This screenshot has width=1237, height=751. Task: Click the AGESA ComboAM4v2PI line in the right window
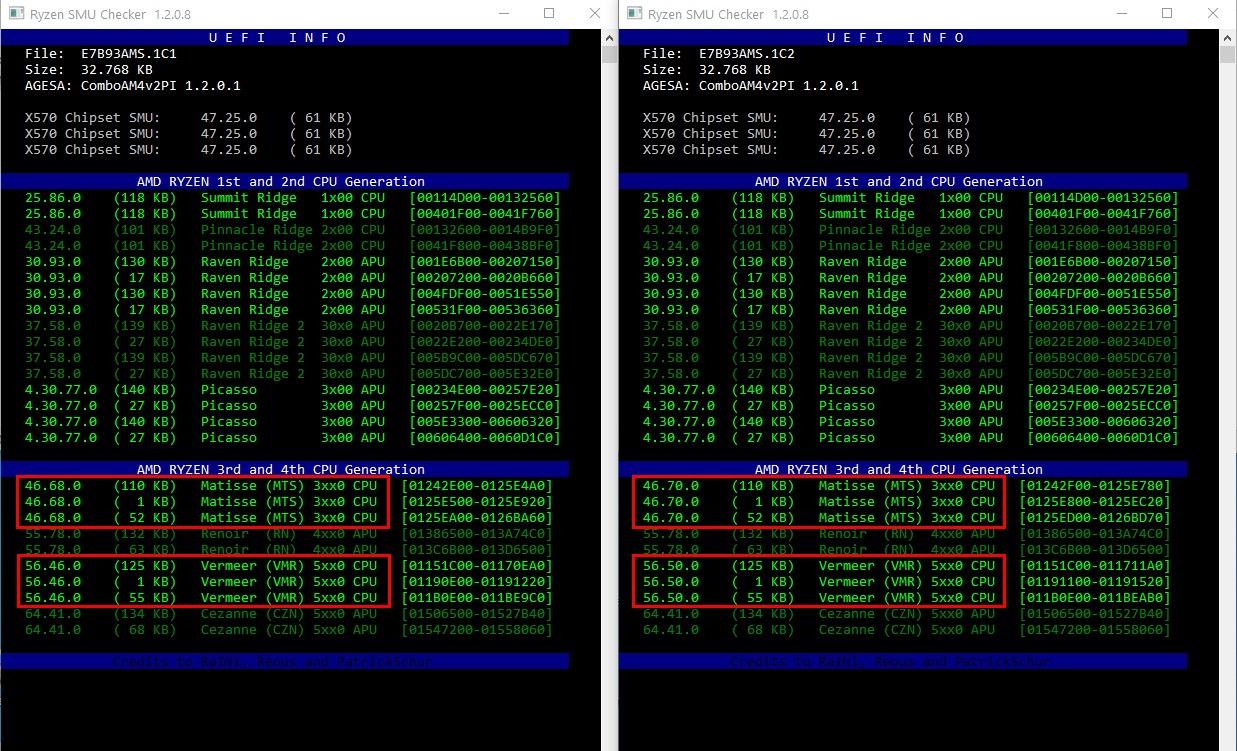click(750, 85)
